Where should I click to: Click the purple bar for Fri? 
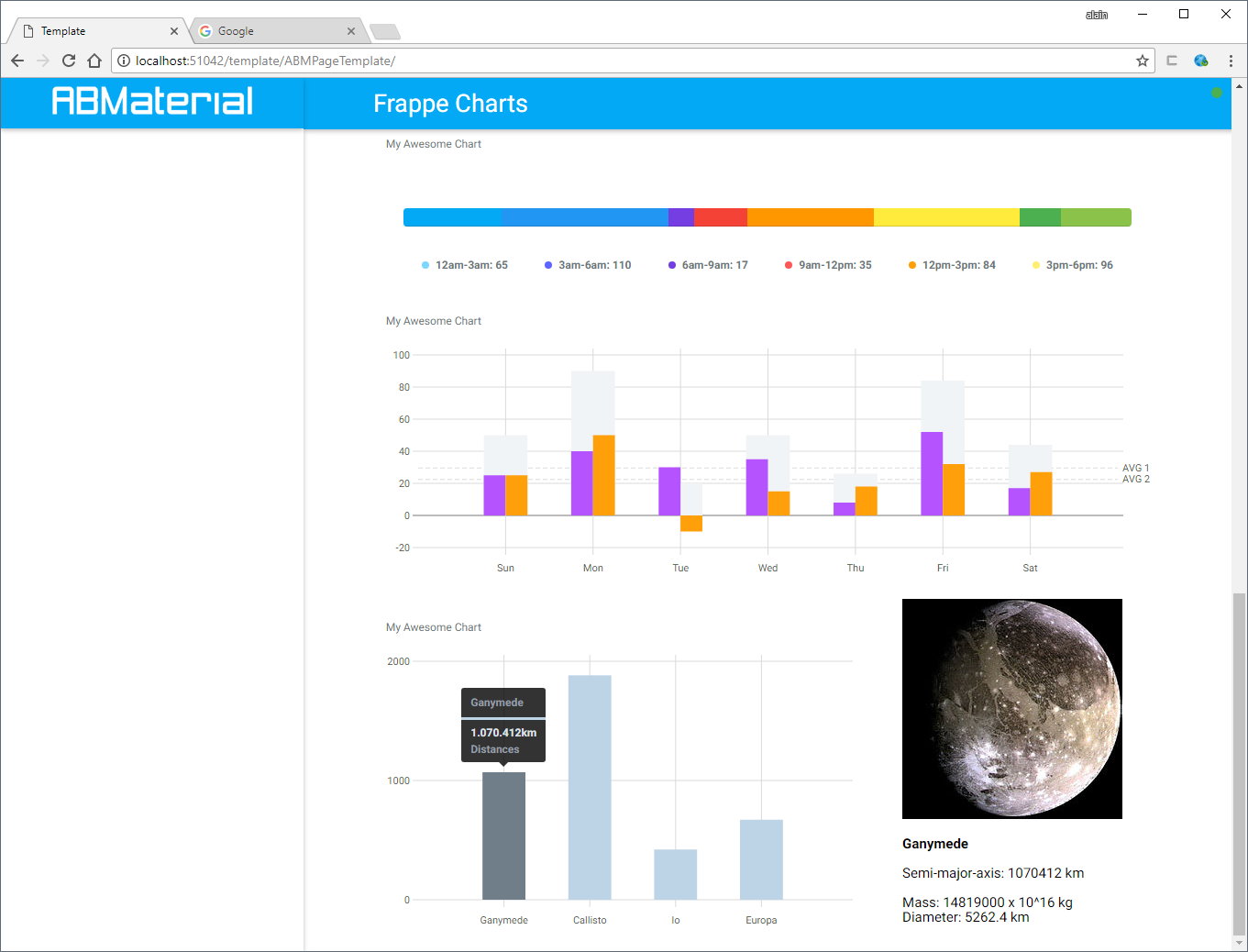click(x=932, y=473)
